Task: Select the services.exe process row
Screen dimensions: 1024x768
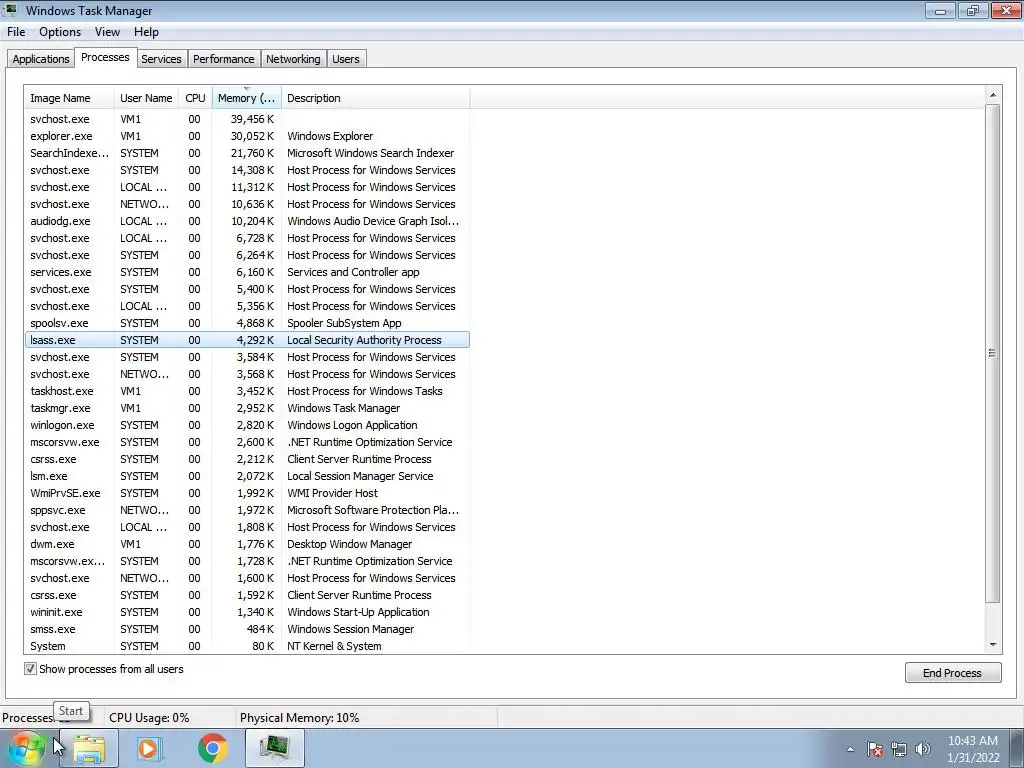Action: 247,272
